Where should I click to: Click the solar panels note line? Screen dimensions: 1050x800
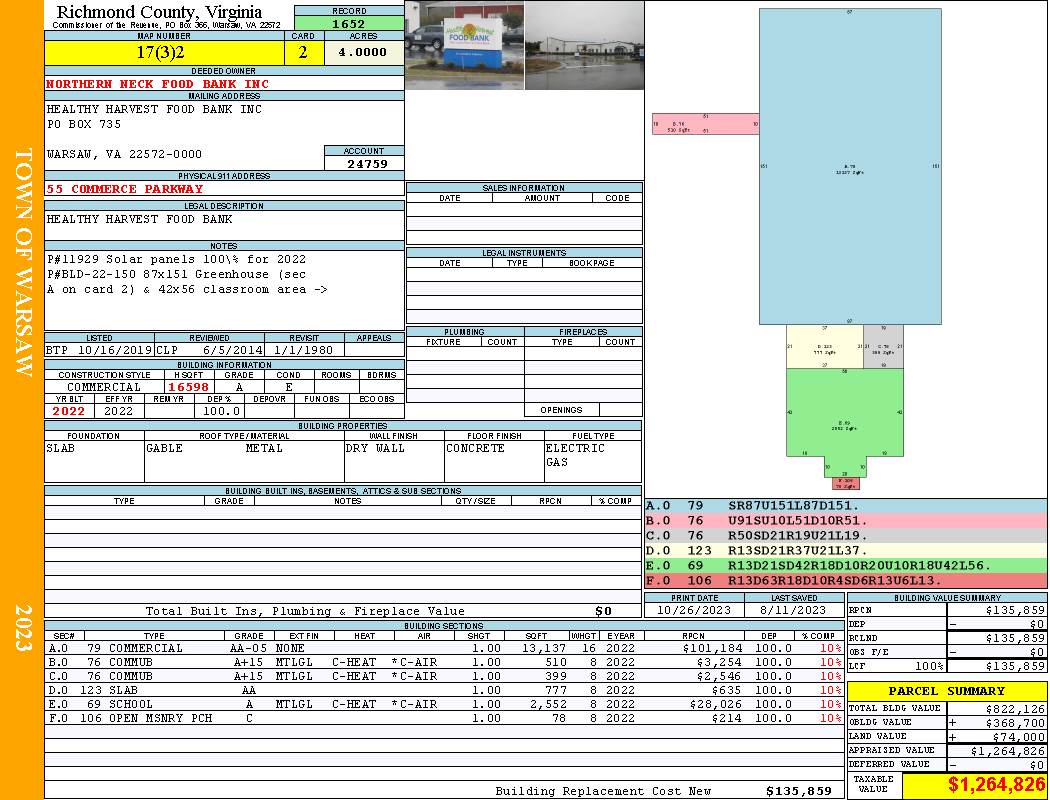pyautogui.click(x=176, y=259)
